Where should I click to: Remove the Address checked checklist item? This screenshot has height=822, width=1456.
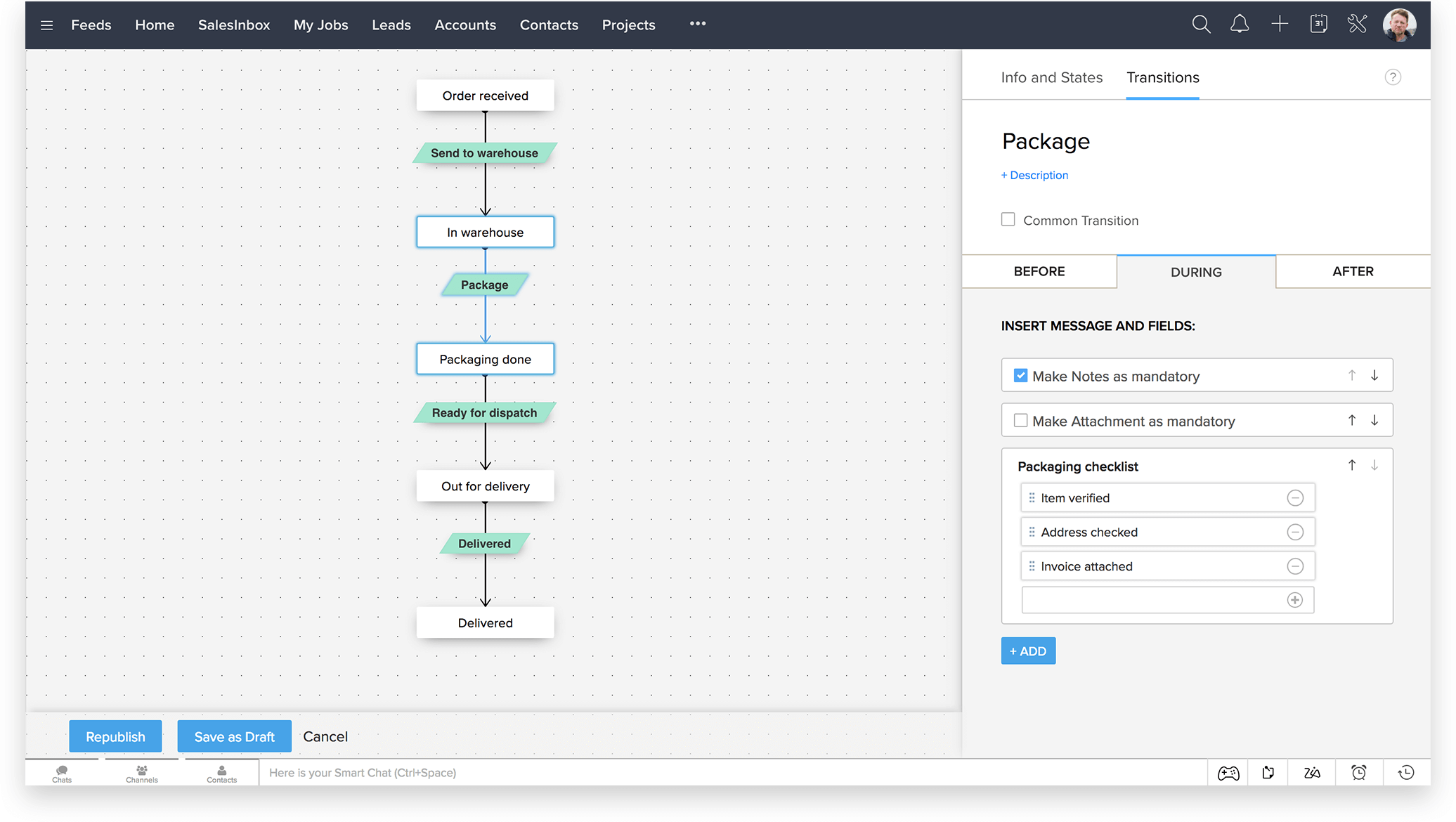click(x=1295, y=533)
